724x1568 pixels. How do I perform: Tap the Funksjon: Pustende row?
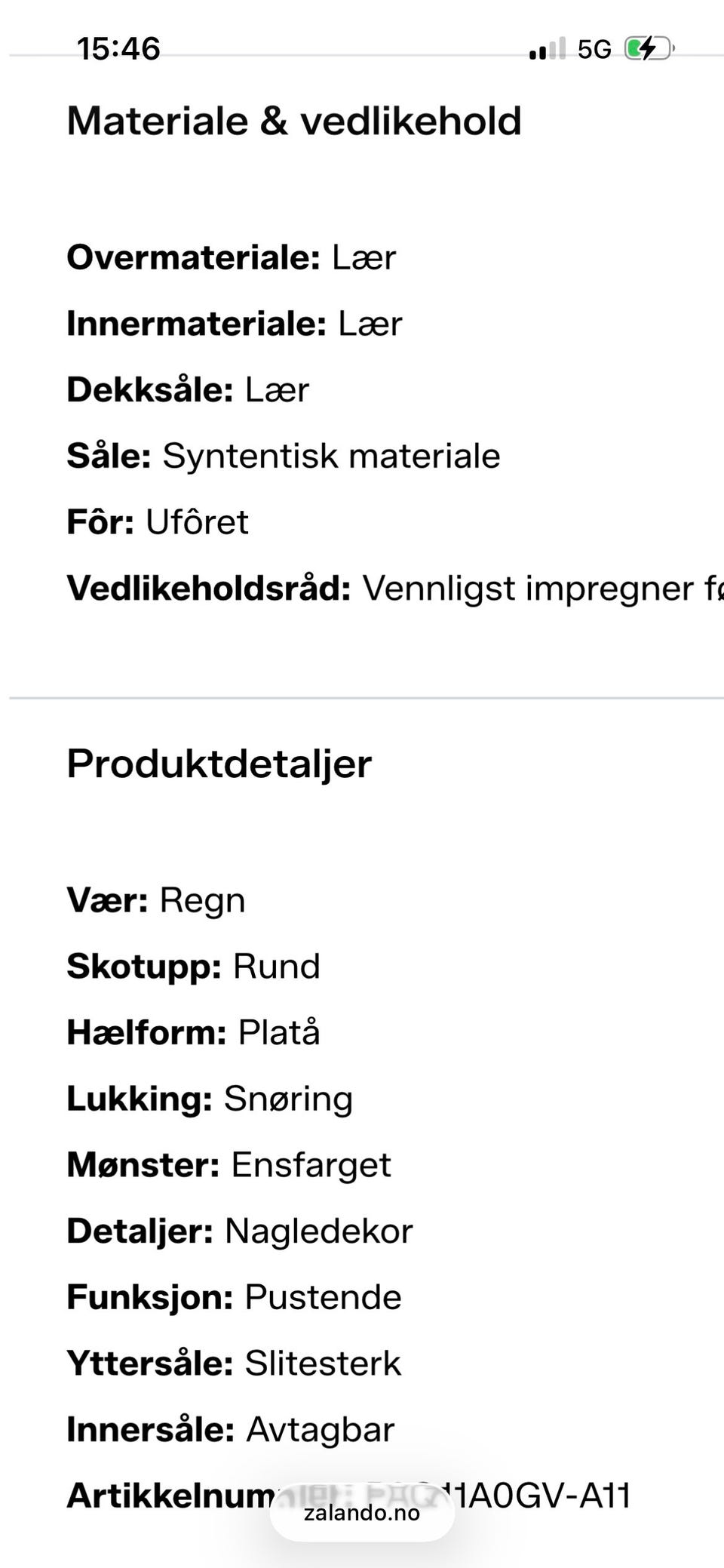pyautogui.click(x=234, y=1297)
